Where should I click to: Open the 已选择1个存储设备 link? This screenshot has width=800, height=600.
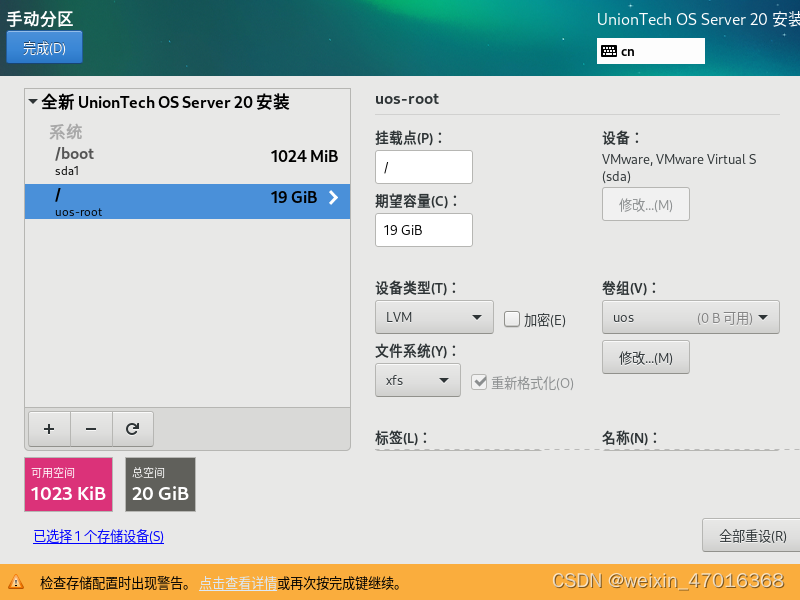pos(98,536)
